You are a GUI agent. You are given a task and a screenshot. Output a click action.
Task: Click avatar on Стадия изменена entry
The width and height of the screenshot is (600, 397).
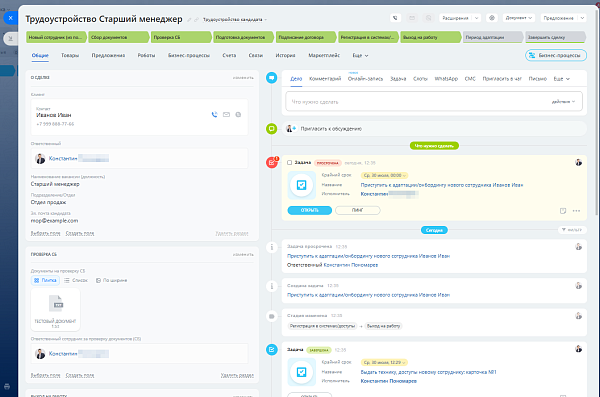(x=579, y=316)
